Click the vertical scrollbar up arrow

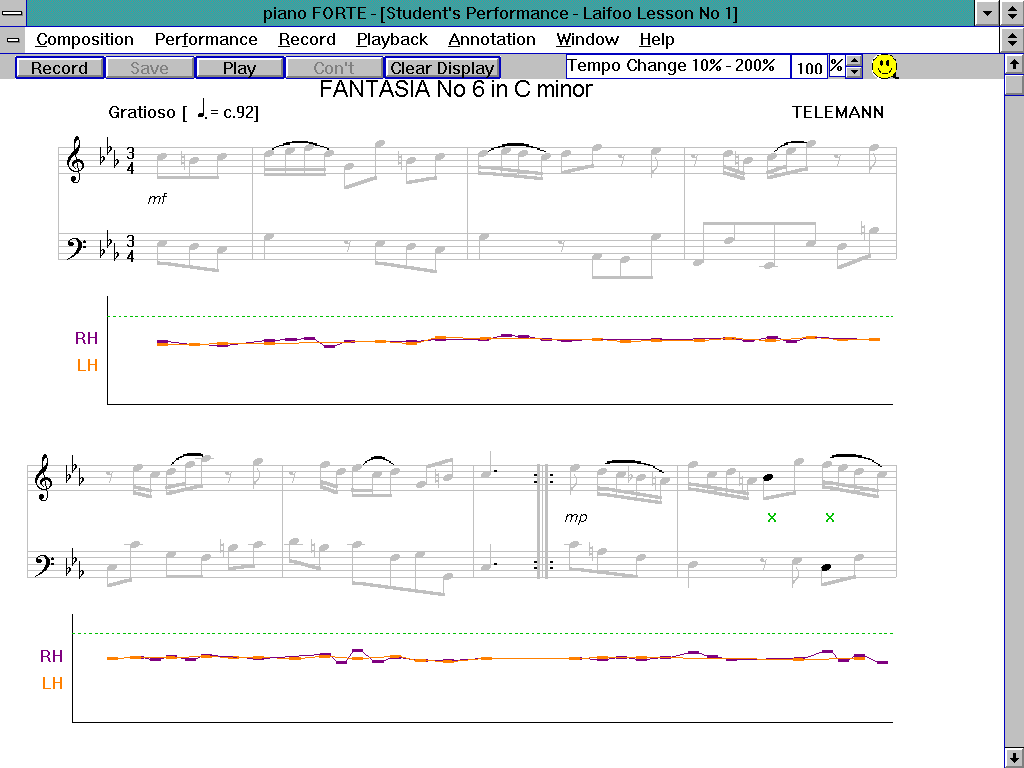pyautogui.click(x=1014, y=64)
